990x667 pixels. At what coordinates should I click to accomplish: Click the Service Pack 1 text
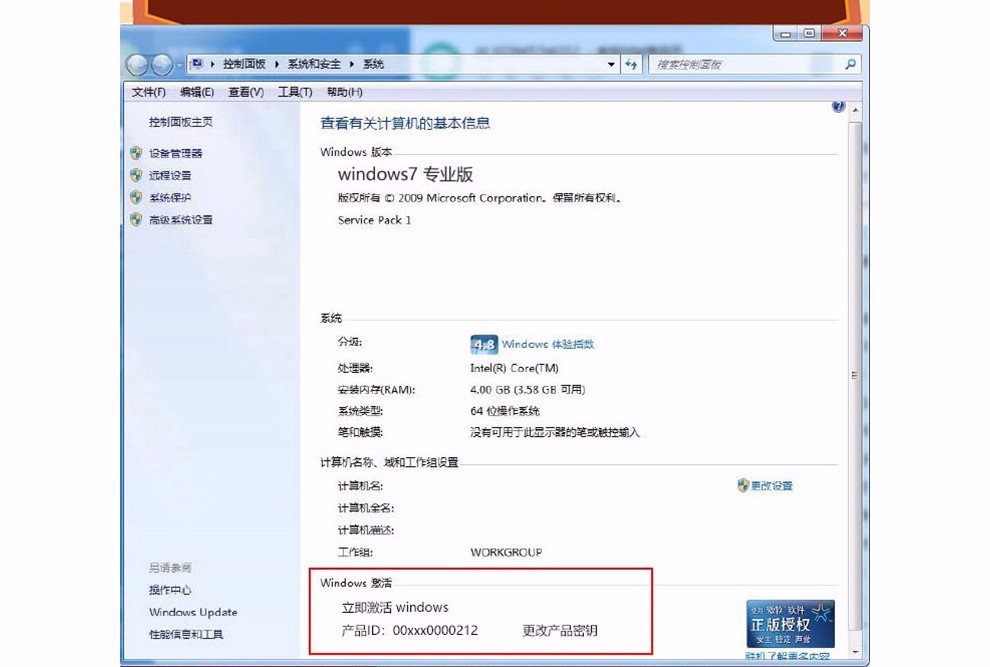pyautogui.click(x=374, y=220)
